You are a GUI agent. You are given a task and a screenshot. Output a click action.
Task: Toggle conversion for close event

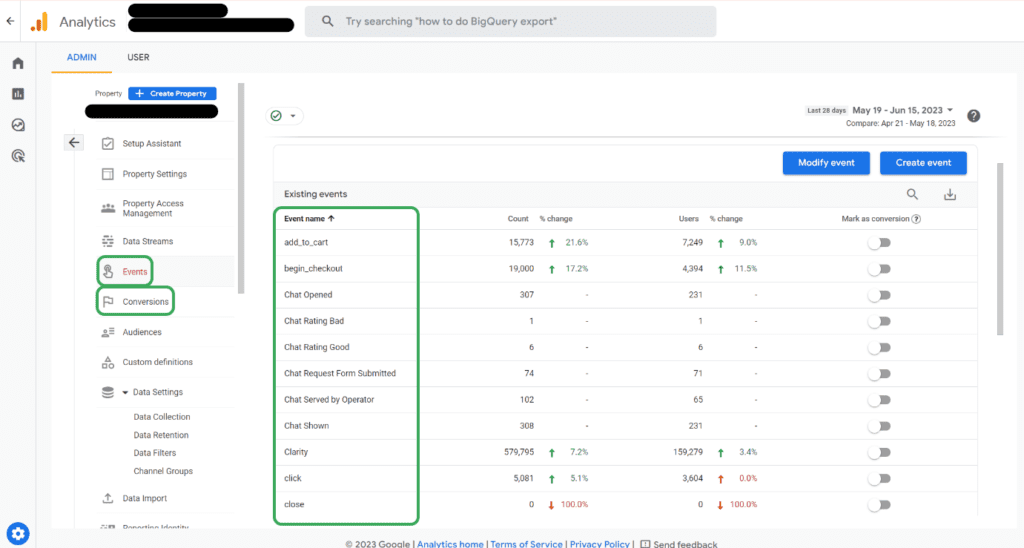tap(879, 504)
